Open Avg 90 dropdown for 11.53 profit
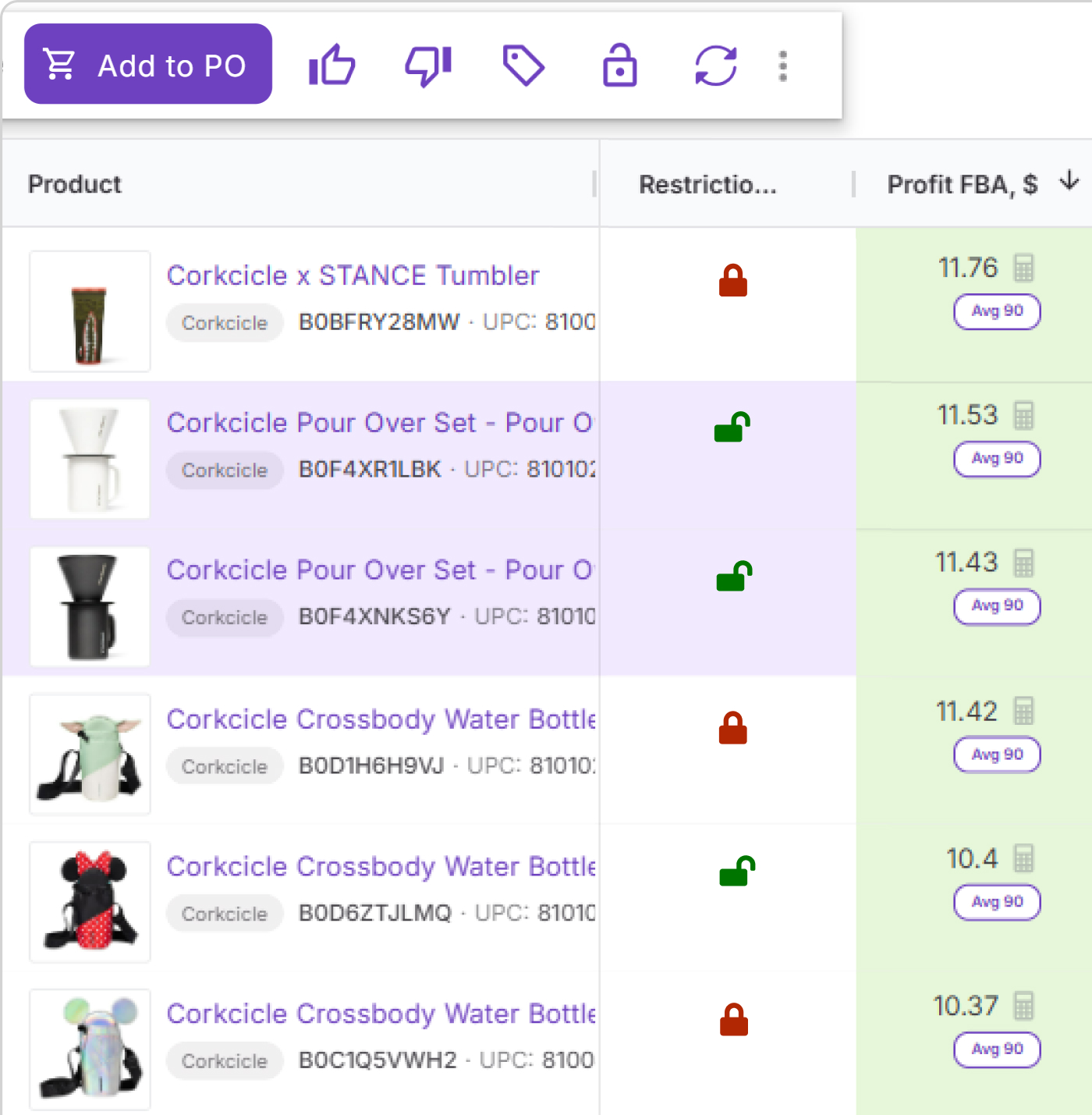This screenshot has height=1115, width=1092. coord(997,459)
